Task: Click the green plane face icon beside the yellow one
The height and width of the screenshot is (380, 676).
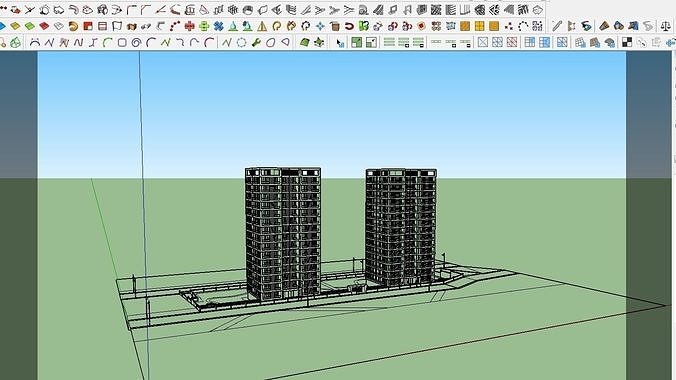Action: pos(30,26)
